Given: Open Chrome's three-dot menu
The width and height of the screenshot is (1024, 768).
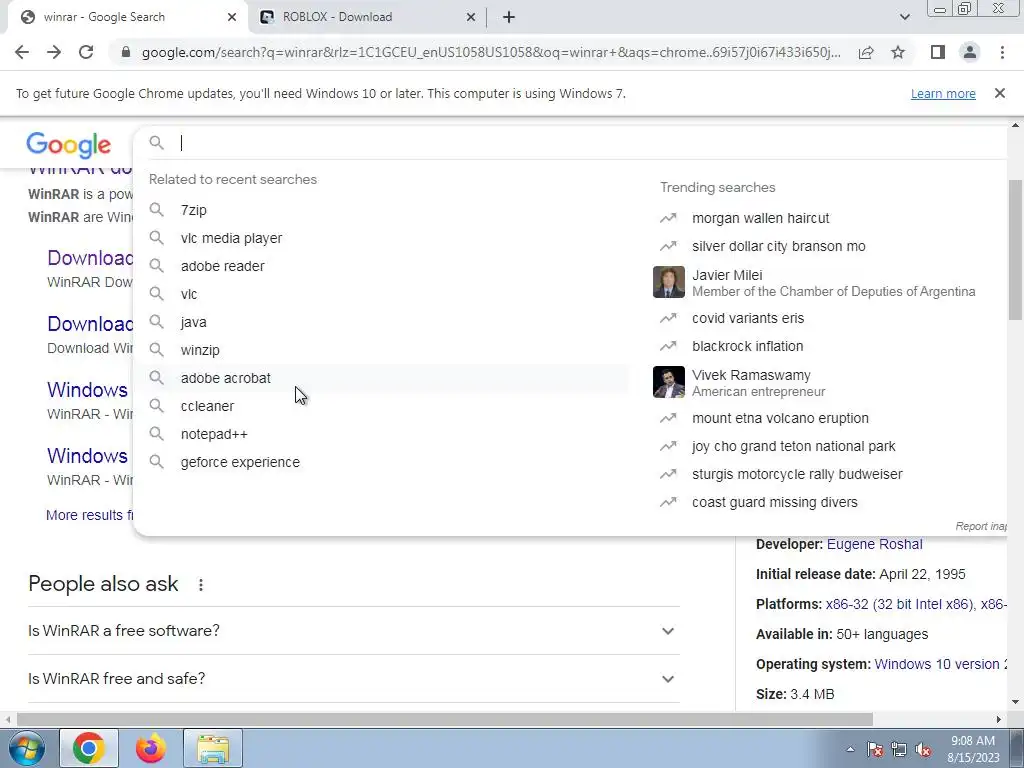Looking at the screenshot, I should click(1002, 52).
